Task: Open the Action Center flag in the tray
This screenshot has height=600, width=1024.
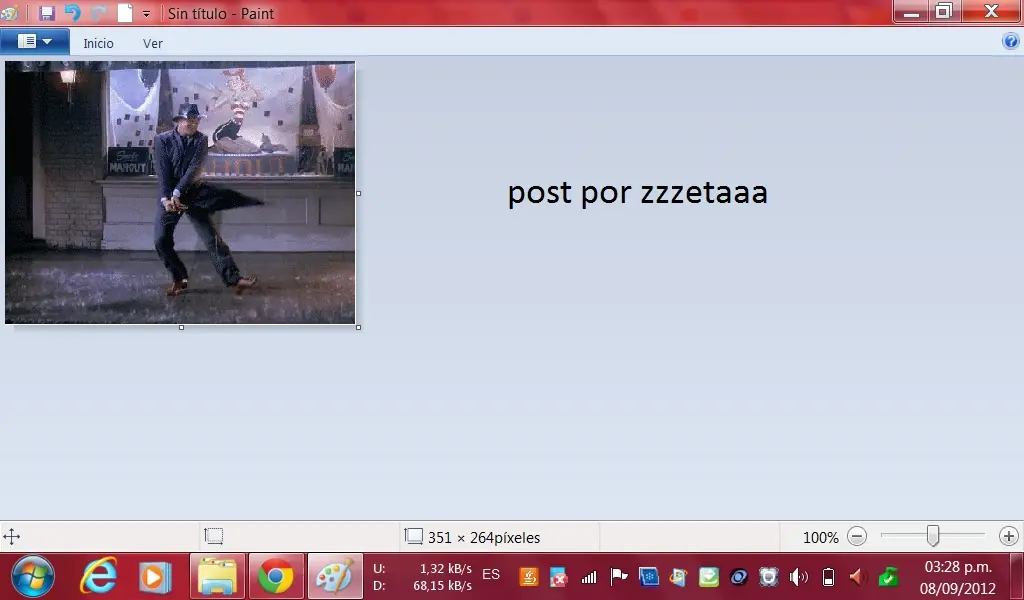Action: 618,577
